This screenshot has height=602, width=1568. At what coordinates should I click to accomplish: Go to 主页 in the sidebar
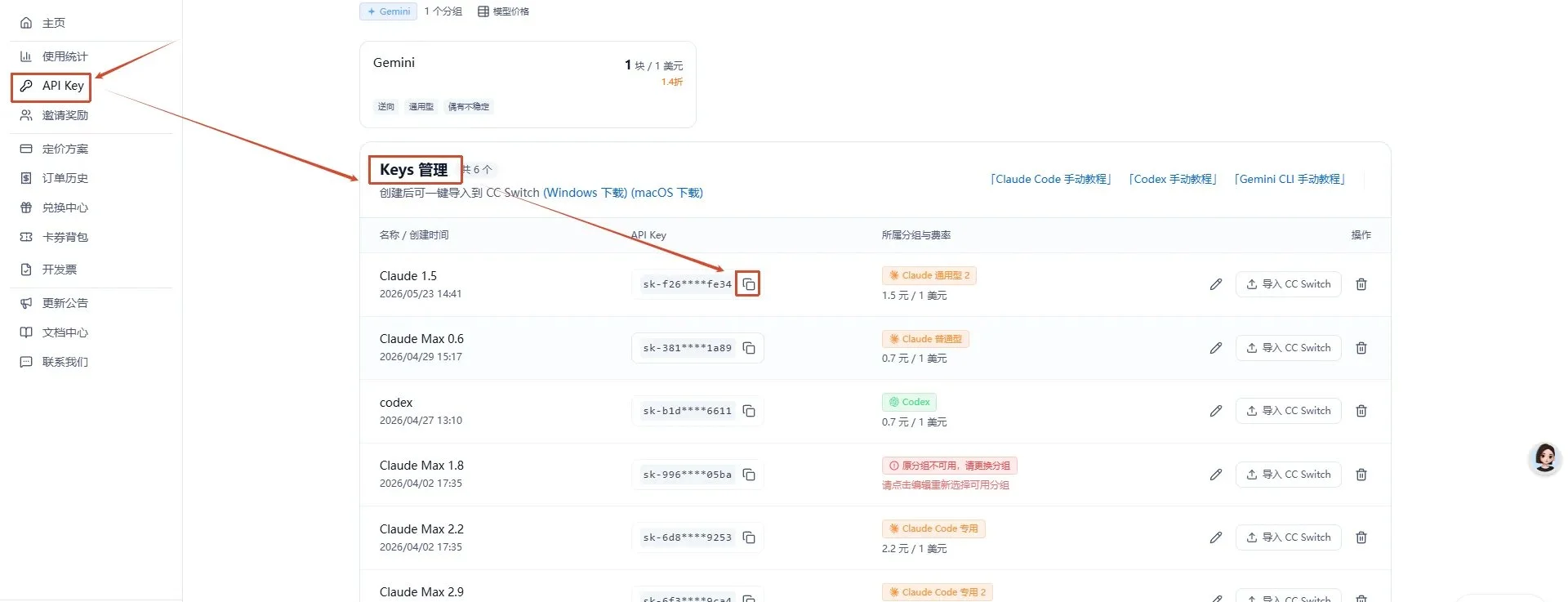(x=53, y=23)
